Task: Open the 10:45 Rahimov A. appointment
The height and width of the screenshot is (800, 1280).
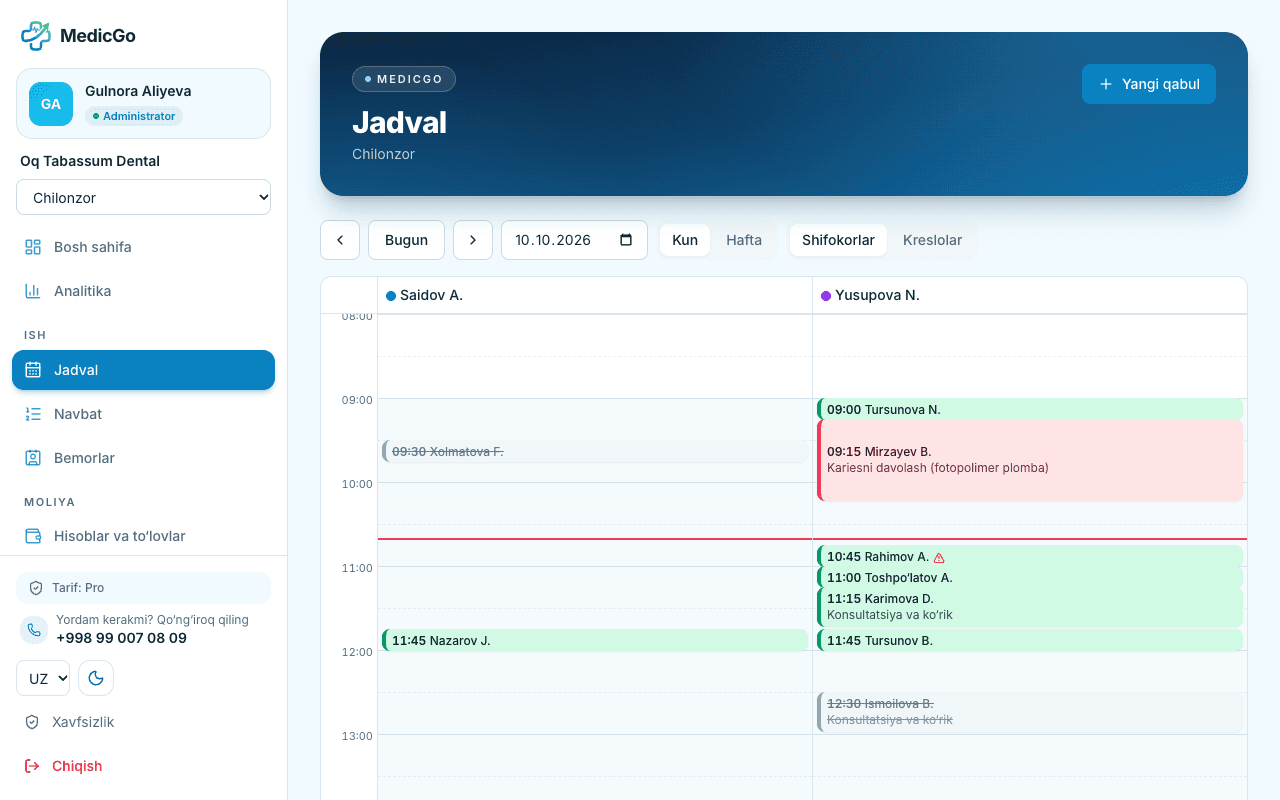Action: tap(1030, 556)
